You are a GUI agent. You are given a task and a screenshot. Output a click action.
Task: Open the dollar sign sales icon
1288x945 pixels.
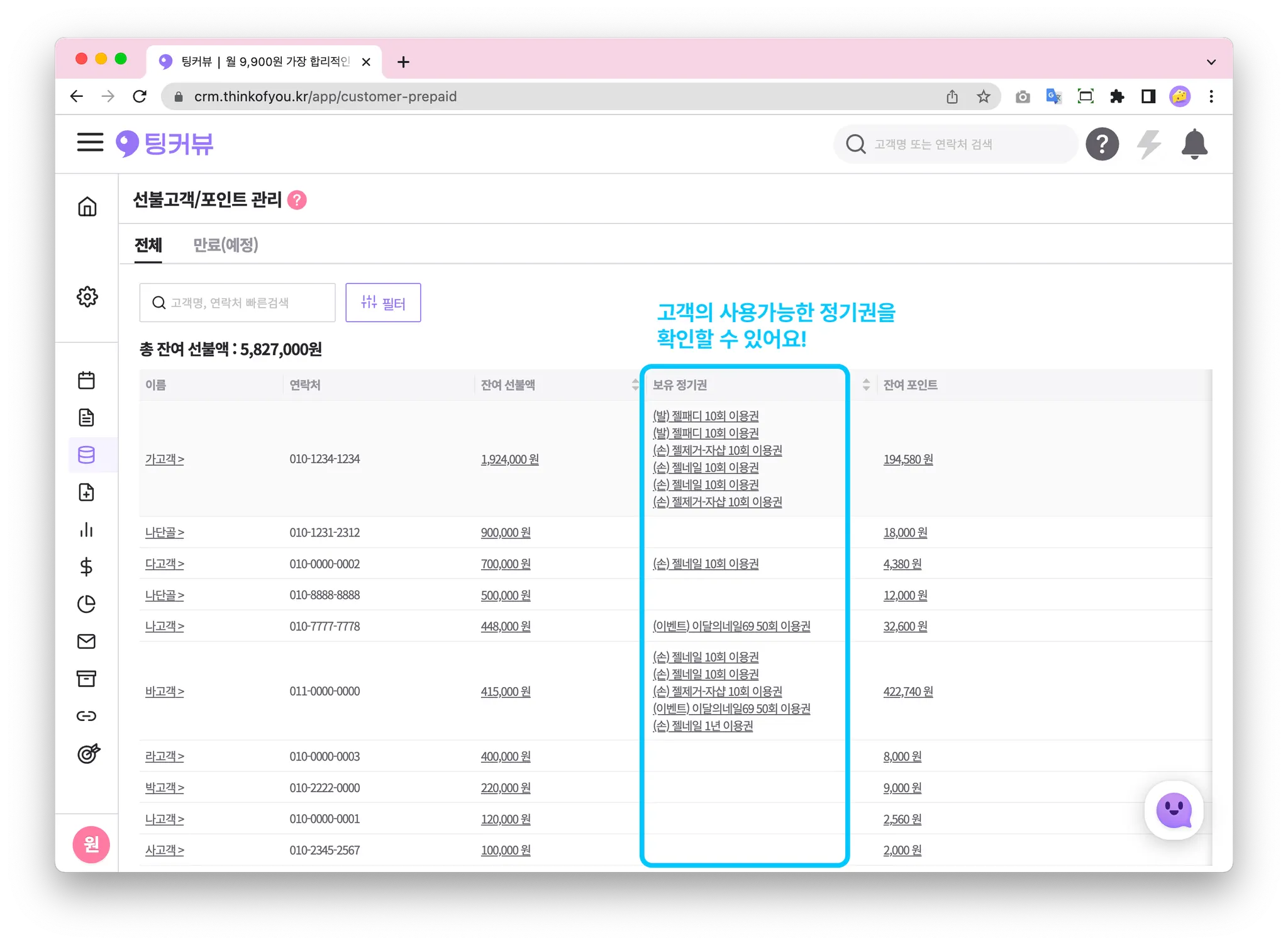tap(86, 567)
